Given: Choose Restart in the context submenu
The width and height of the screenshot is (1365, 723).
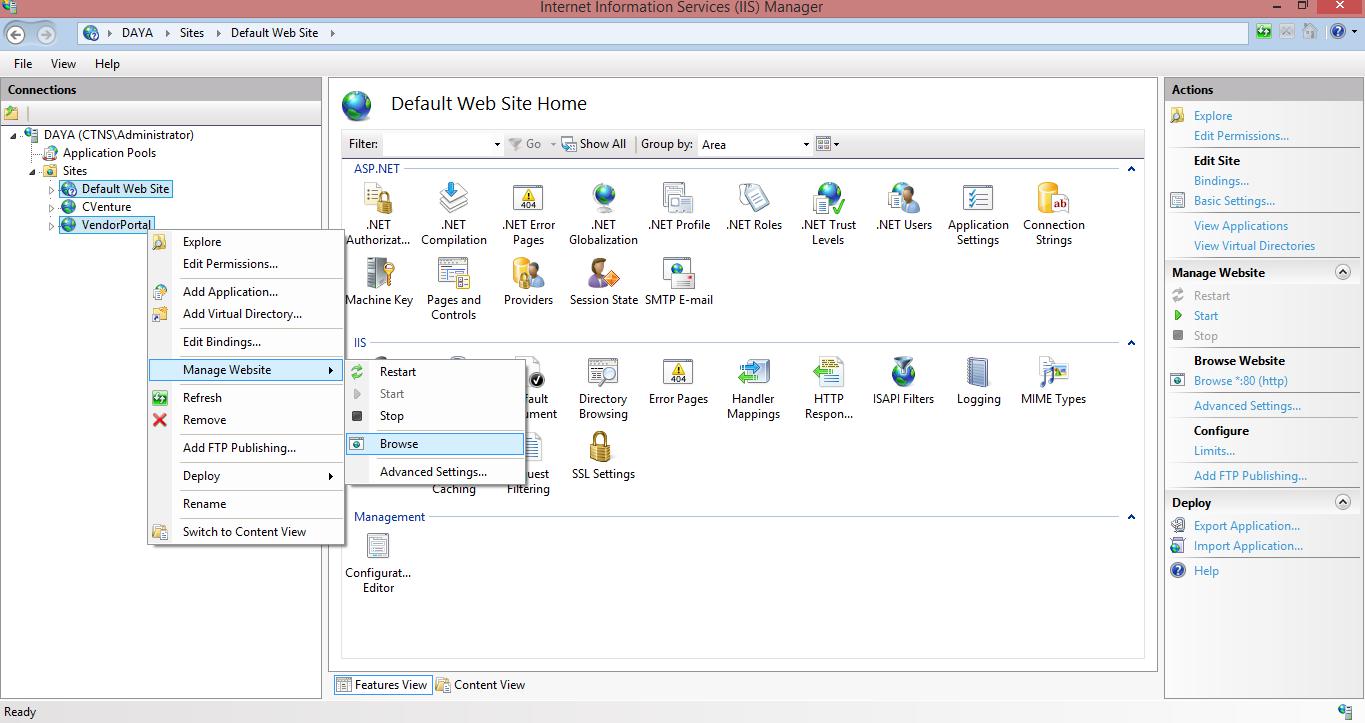Looking at the screenshot, I should tap(435, 372).
